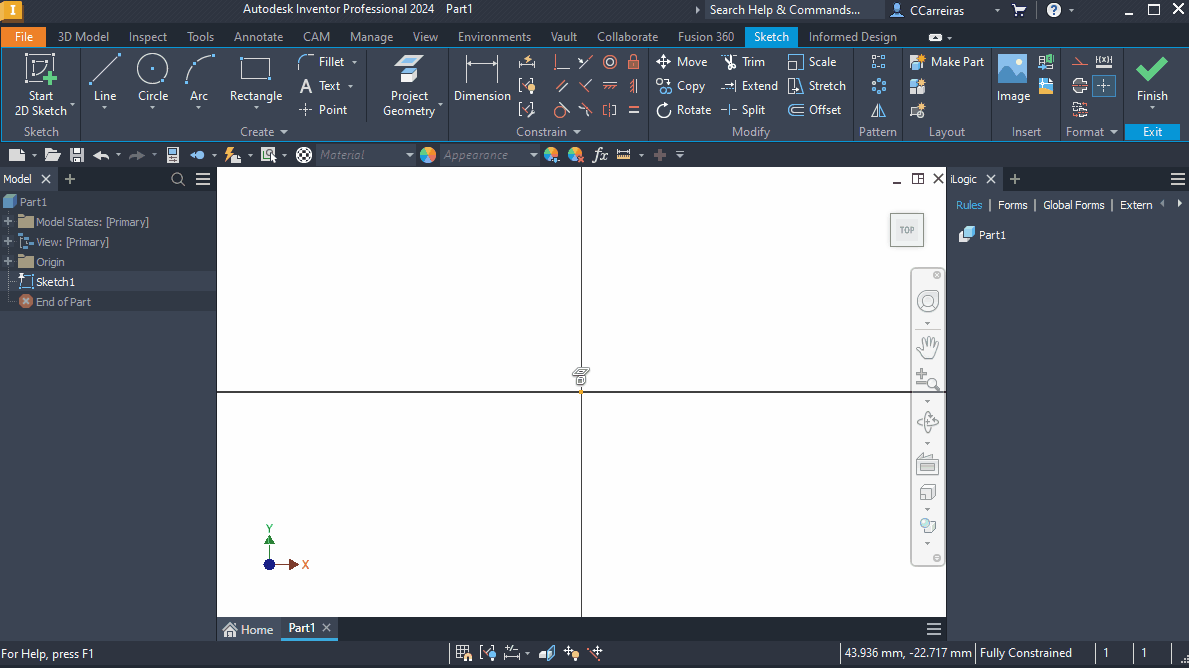Click the Move button
Screen dimensions: 1189x668
tap(681, 62)
